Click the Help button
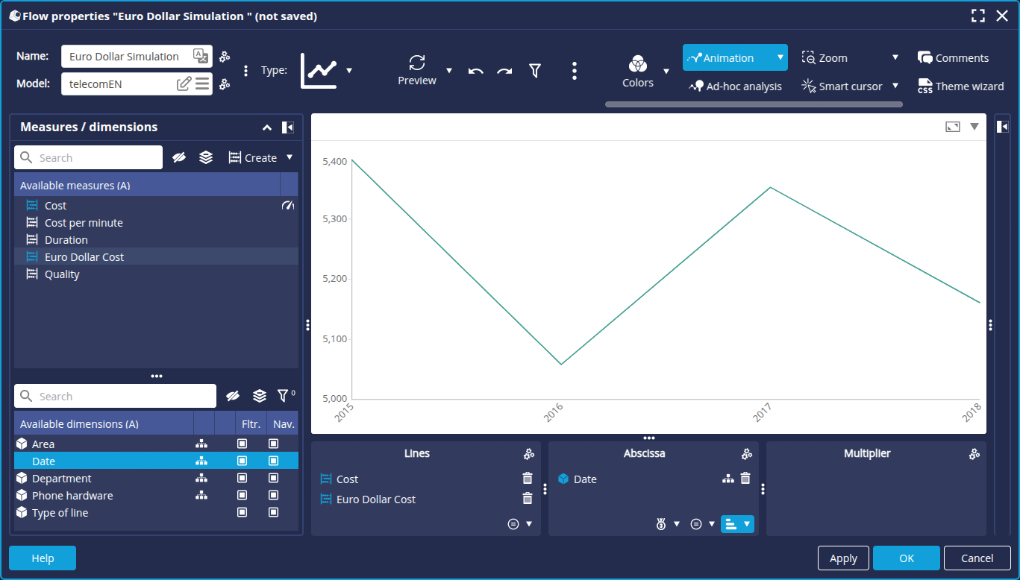The image size is (1020, 580). point(42,558)
